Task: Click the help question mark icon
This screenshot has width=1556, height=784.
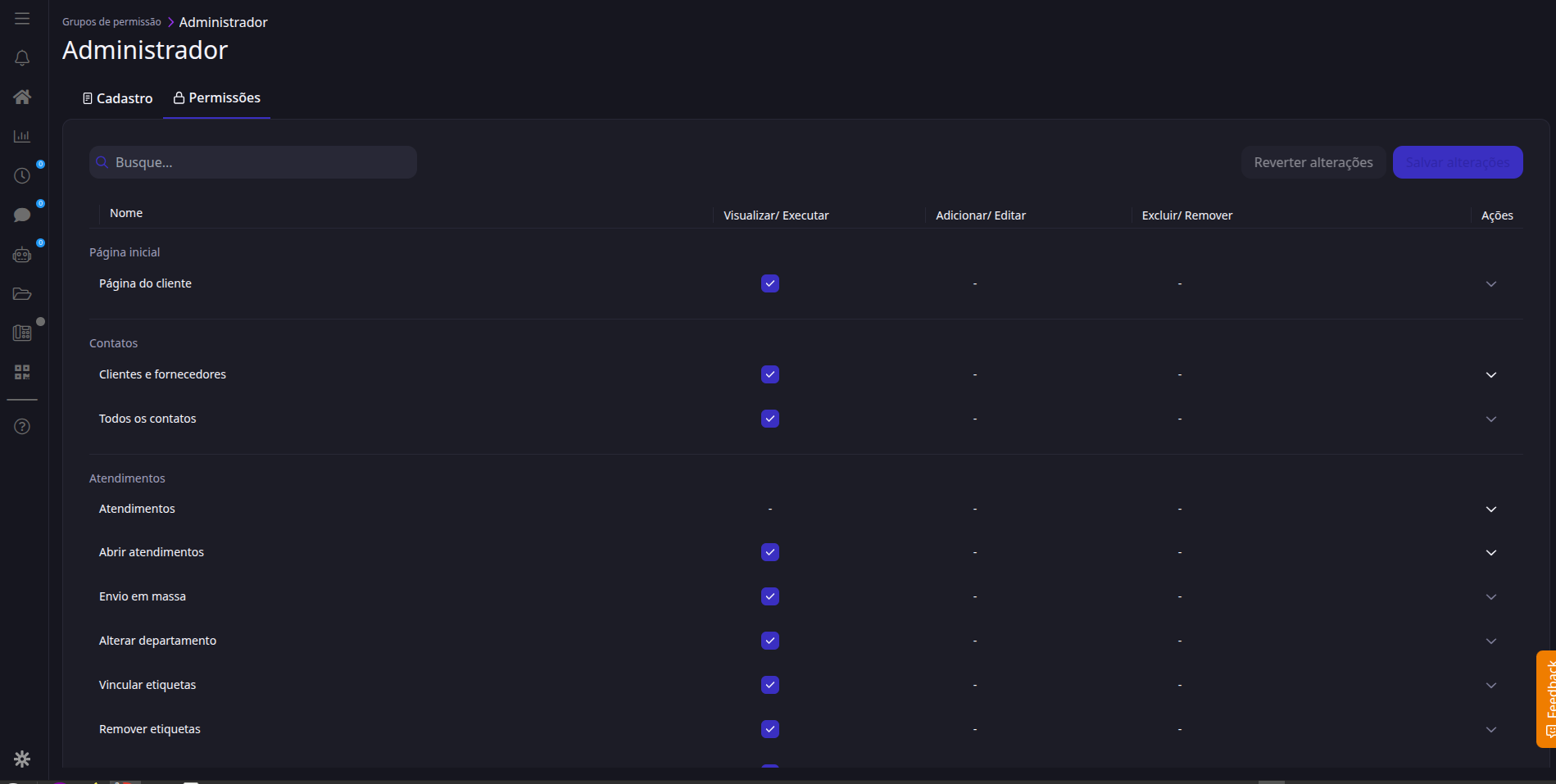Action: [x=22, y=426]
